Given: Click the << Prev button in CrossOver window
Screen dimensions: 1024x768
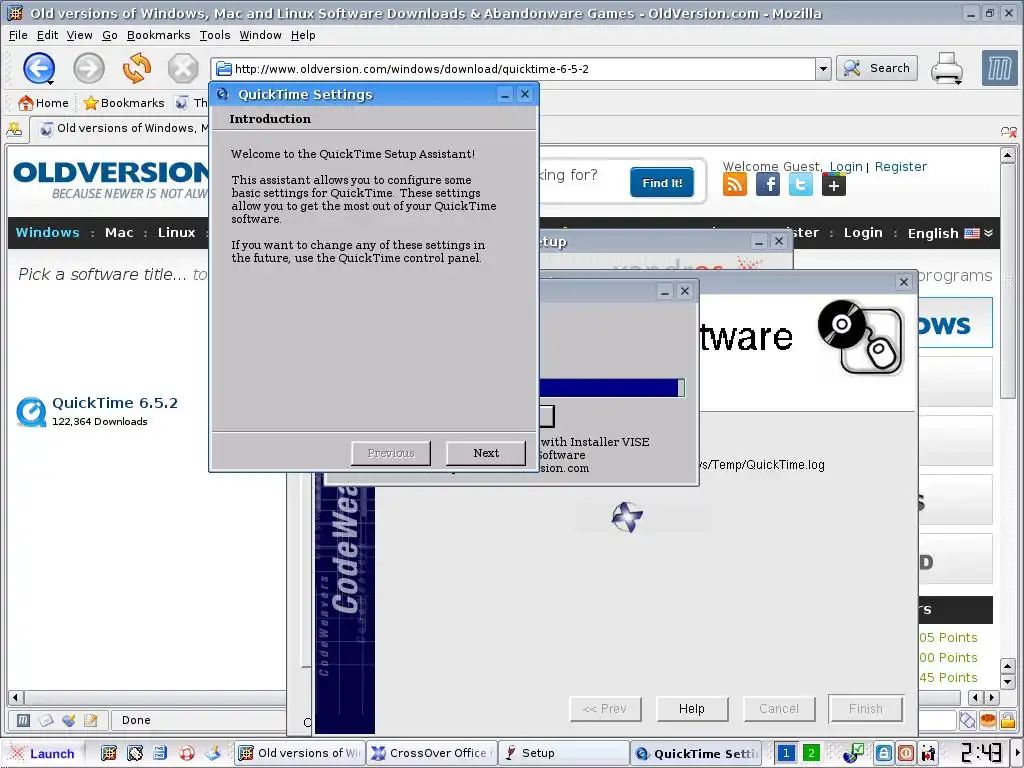Looking at the screenshot, I should pyautogui.click(x=605, y=709).
